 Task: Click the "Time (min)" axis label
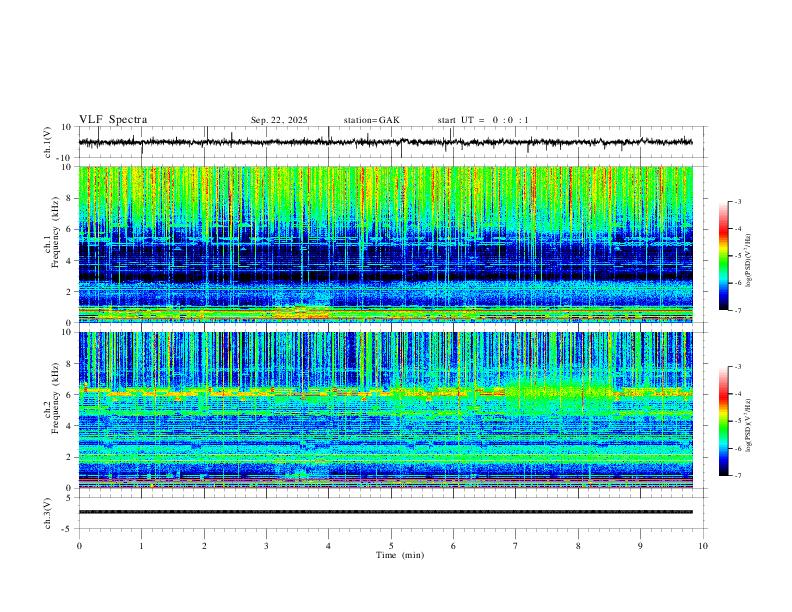point(400,555)
